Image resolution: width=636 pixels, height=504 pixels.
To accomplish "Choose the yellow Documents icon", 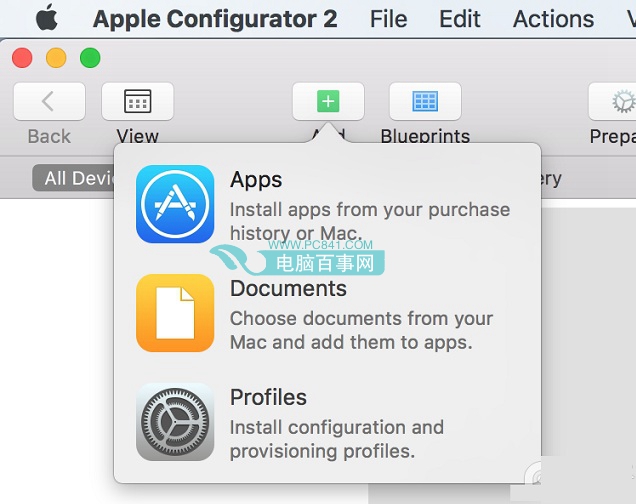I will 175,313.
